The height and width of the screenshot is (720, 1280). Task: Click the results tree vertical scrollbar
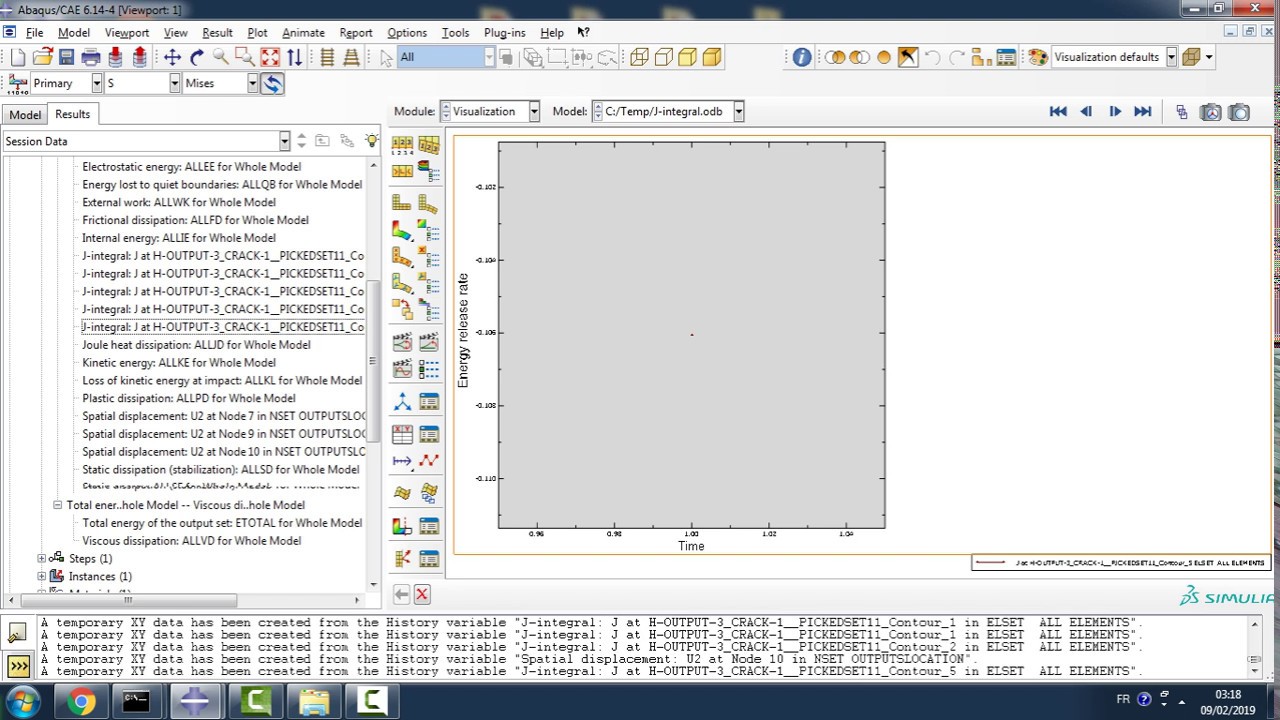[374, 360]
